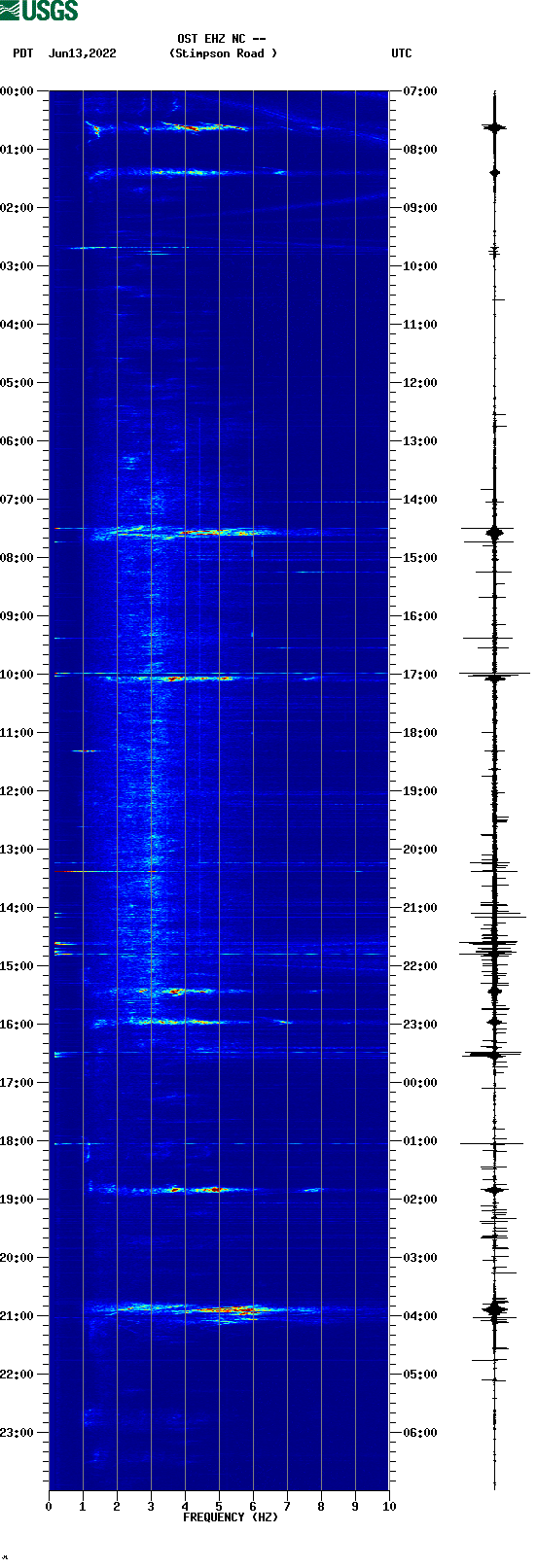Image resolution: width=537 pixels, height=1568 pixels.
Task: Click the '10:00' PDT time label
Action: 17,675
